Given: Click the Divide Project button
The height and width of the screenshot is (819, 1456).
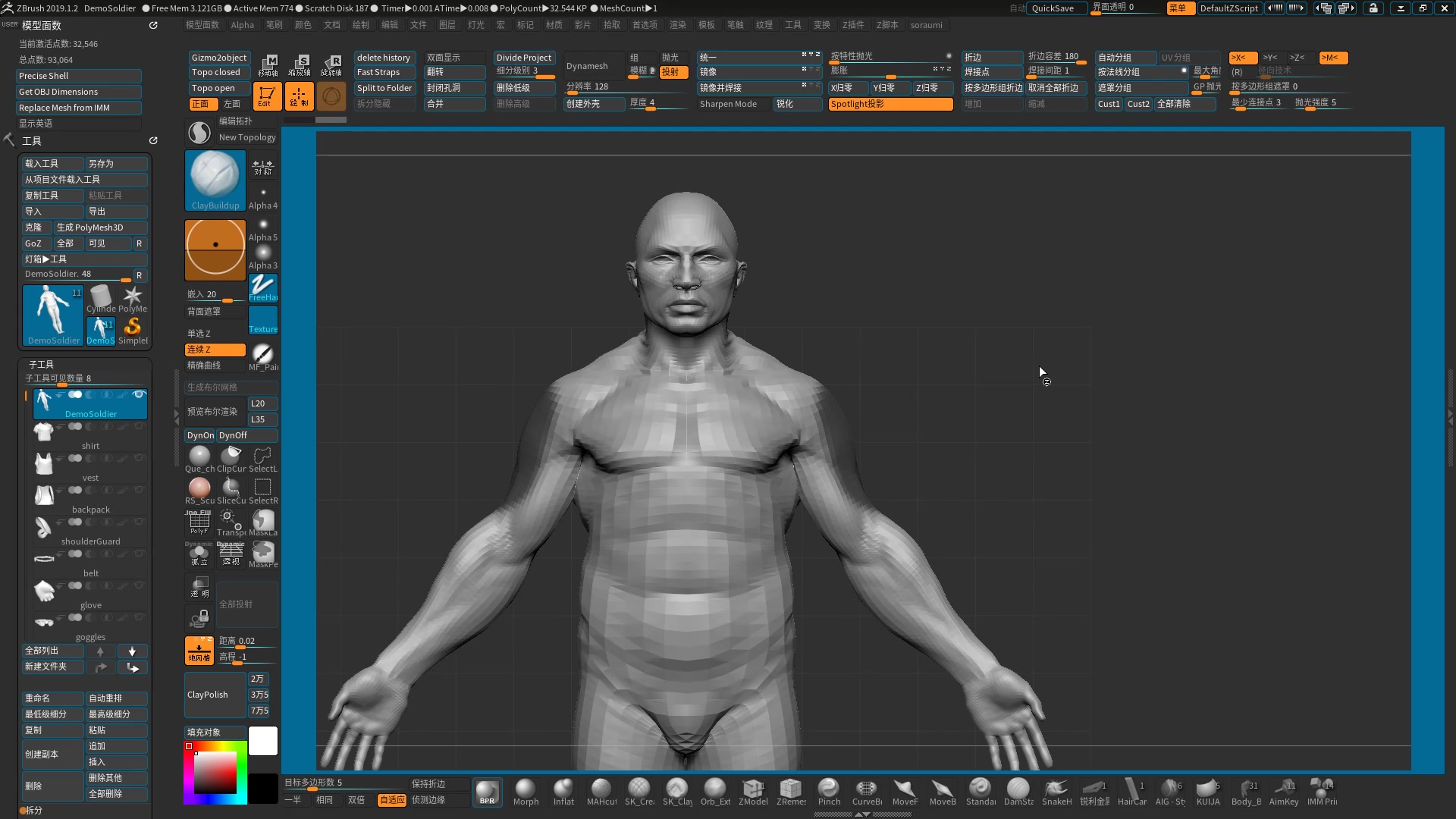Looking at the screenshot, I should tap(524, 58).
